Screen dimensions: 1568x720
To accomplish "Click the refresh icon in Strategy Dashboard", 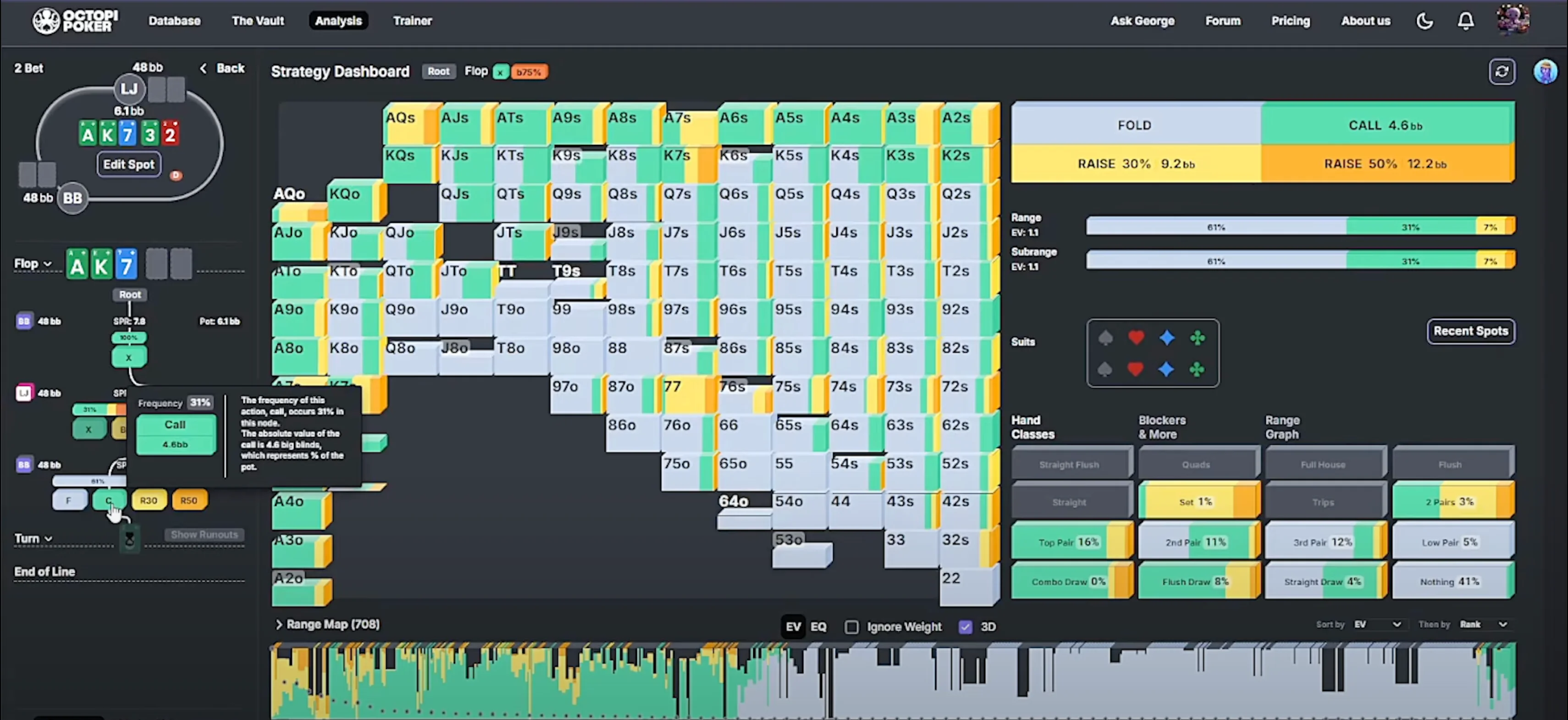I will pyautogui.click(x=1502, y=72).
